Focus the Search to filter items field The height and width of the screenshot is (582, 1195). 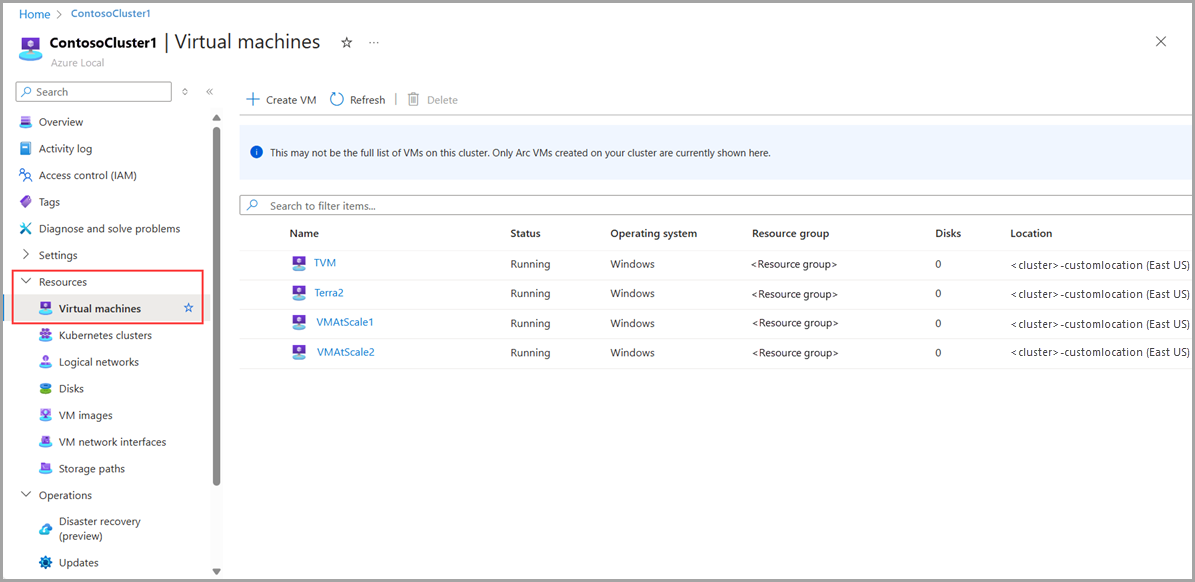[700, 205]
